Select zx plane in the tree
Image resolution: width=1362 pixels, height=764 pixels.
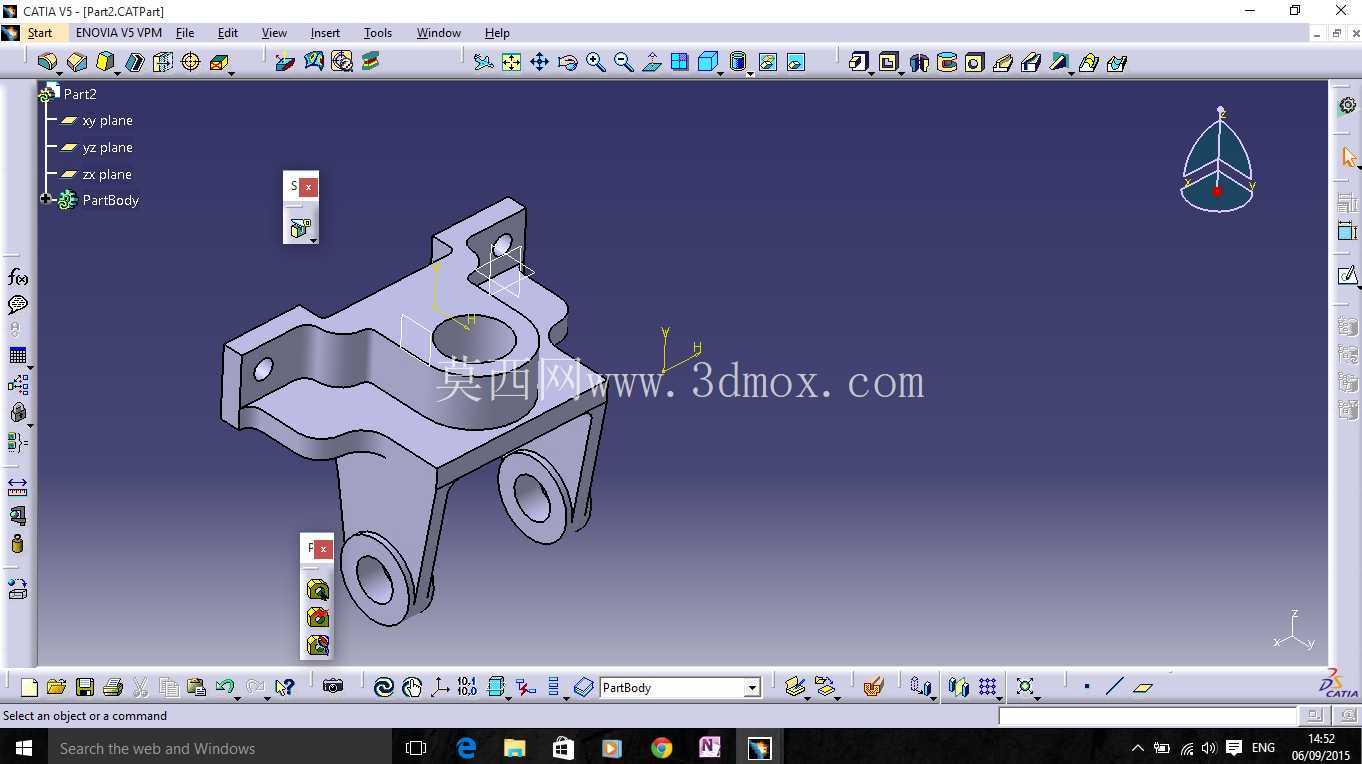pos(107,174)
